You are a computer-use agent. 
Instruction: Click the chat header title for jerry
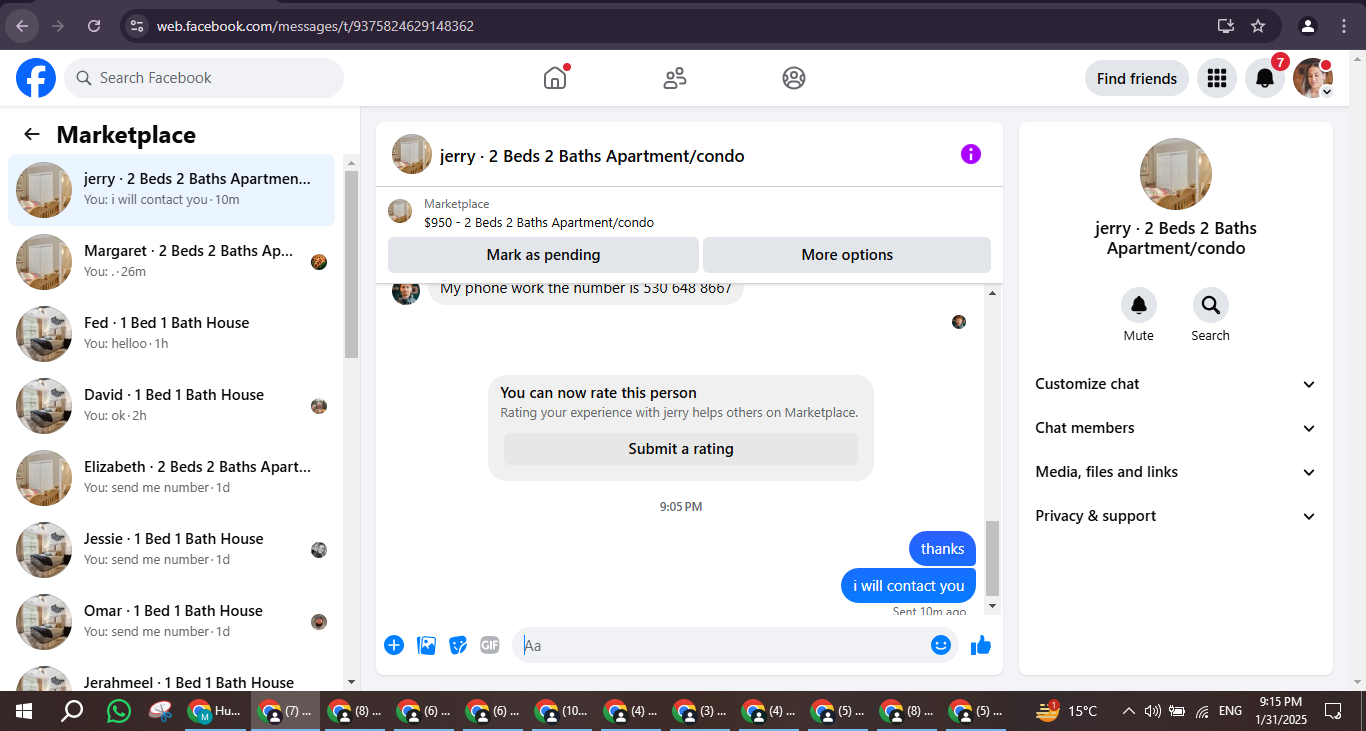point(592,156)
